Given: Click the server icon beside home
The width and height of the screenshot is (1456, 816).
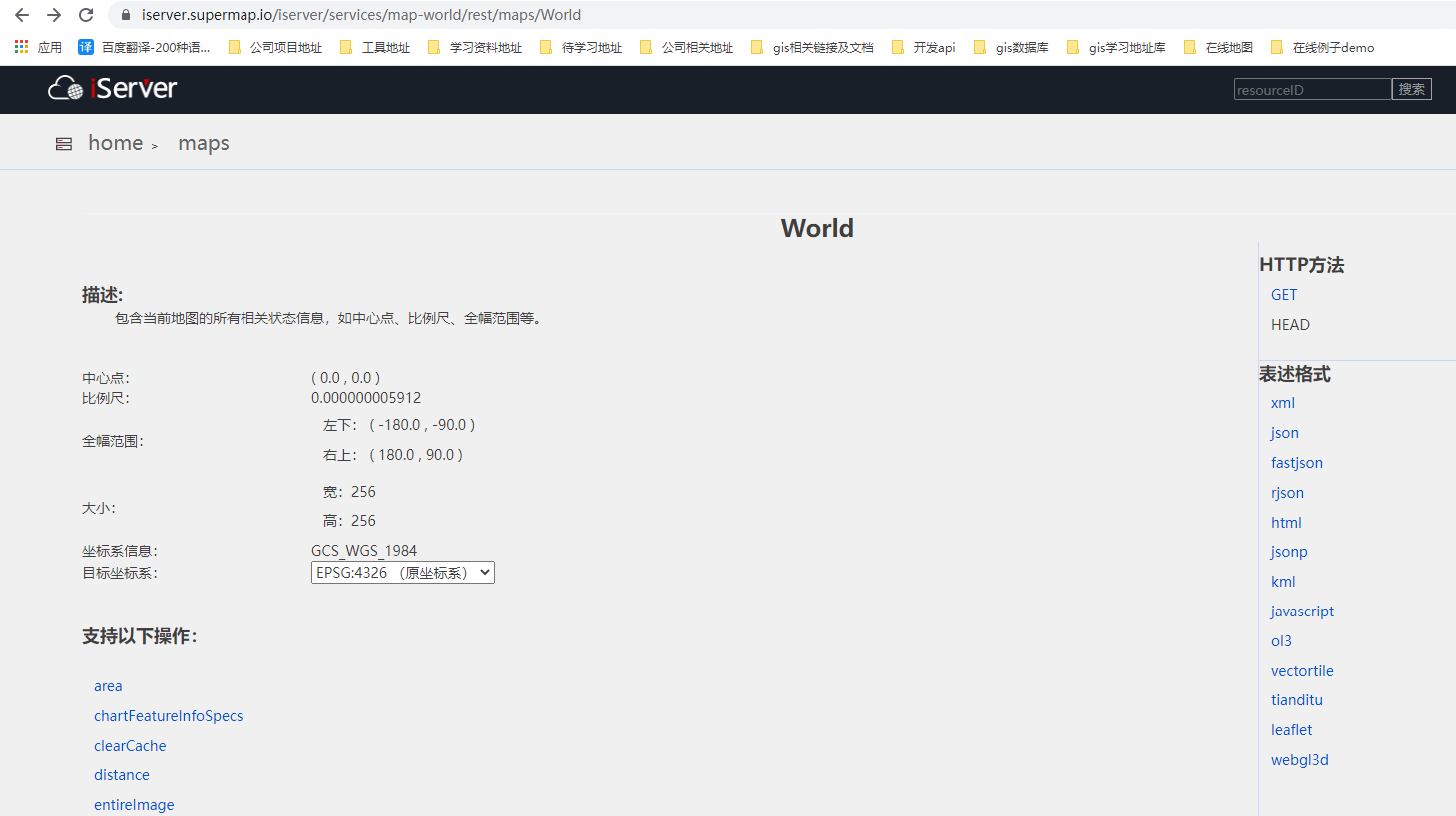Looking at the screenshot, I should 64,144.
